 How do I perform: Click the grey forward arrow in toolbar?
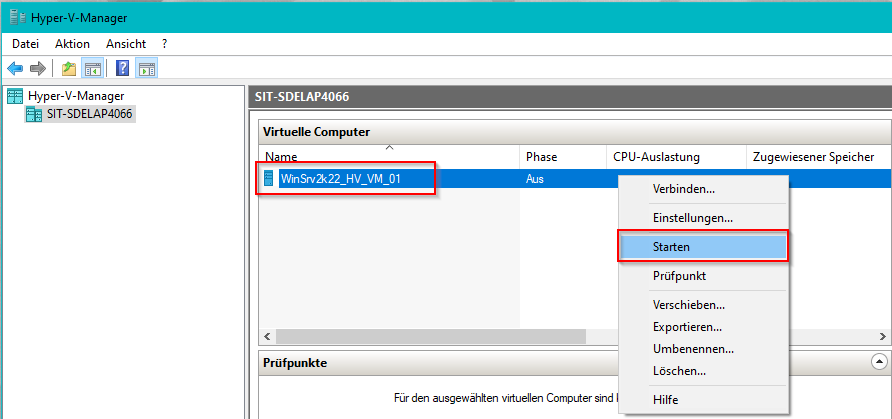tap(38, 69)
